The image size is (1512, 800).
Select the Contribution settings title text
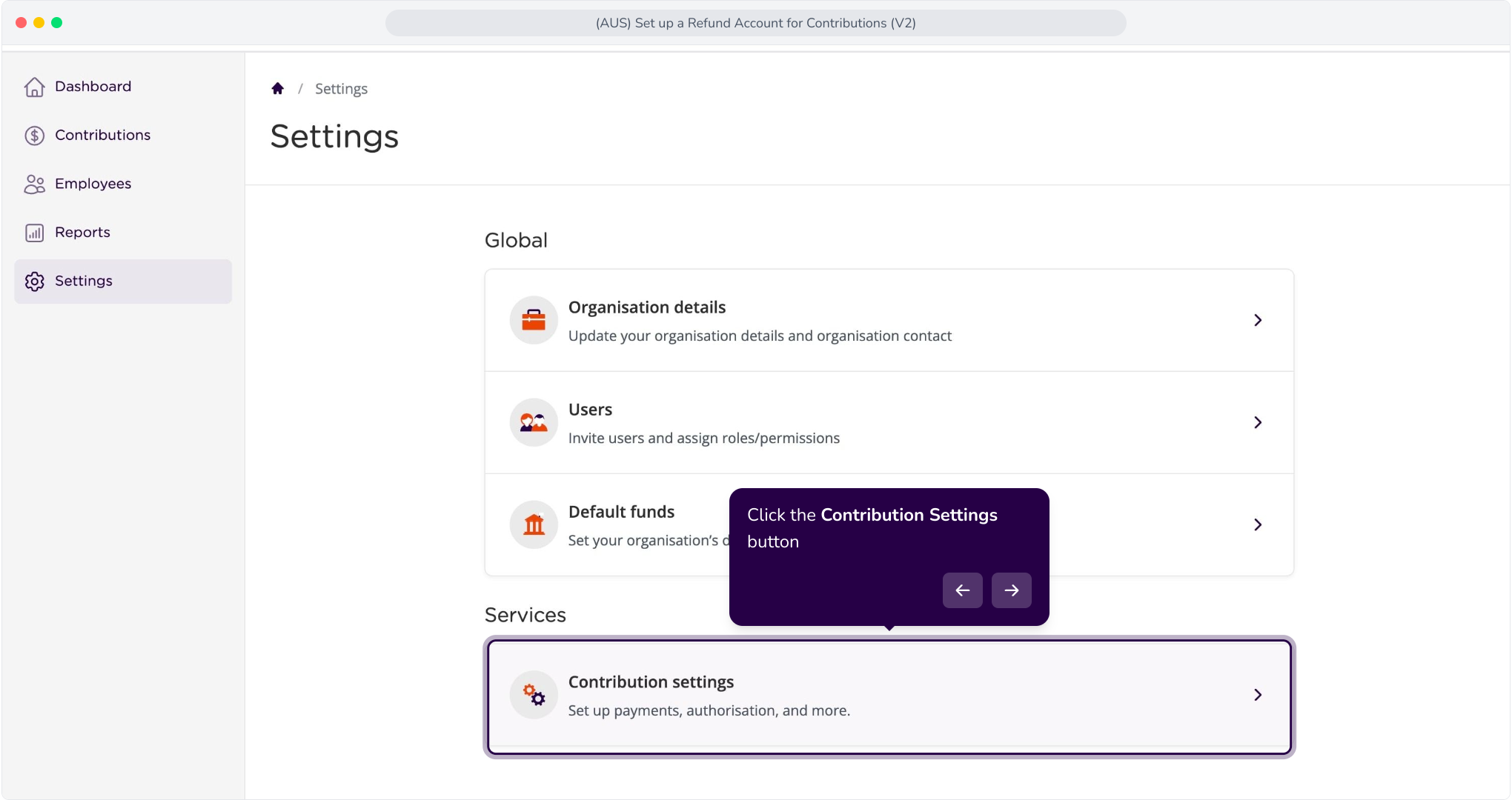pos(651,681)
